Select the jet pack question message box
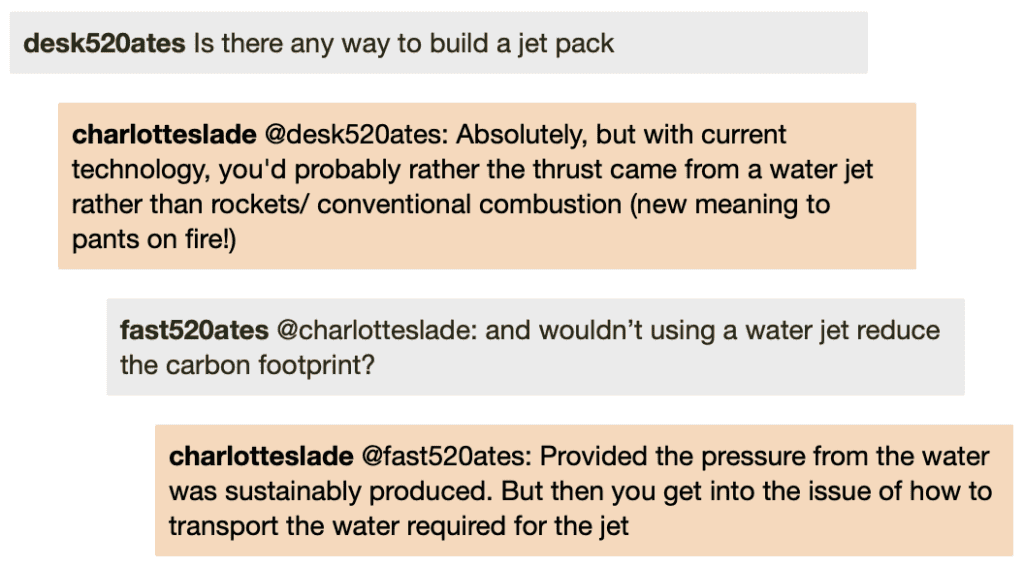The width and height of the screenshot is (1024, 568). coord(438,42)
